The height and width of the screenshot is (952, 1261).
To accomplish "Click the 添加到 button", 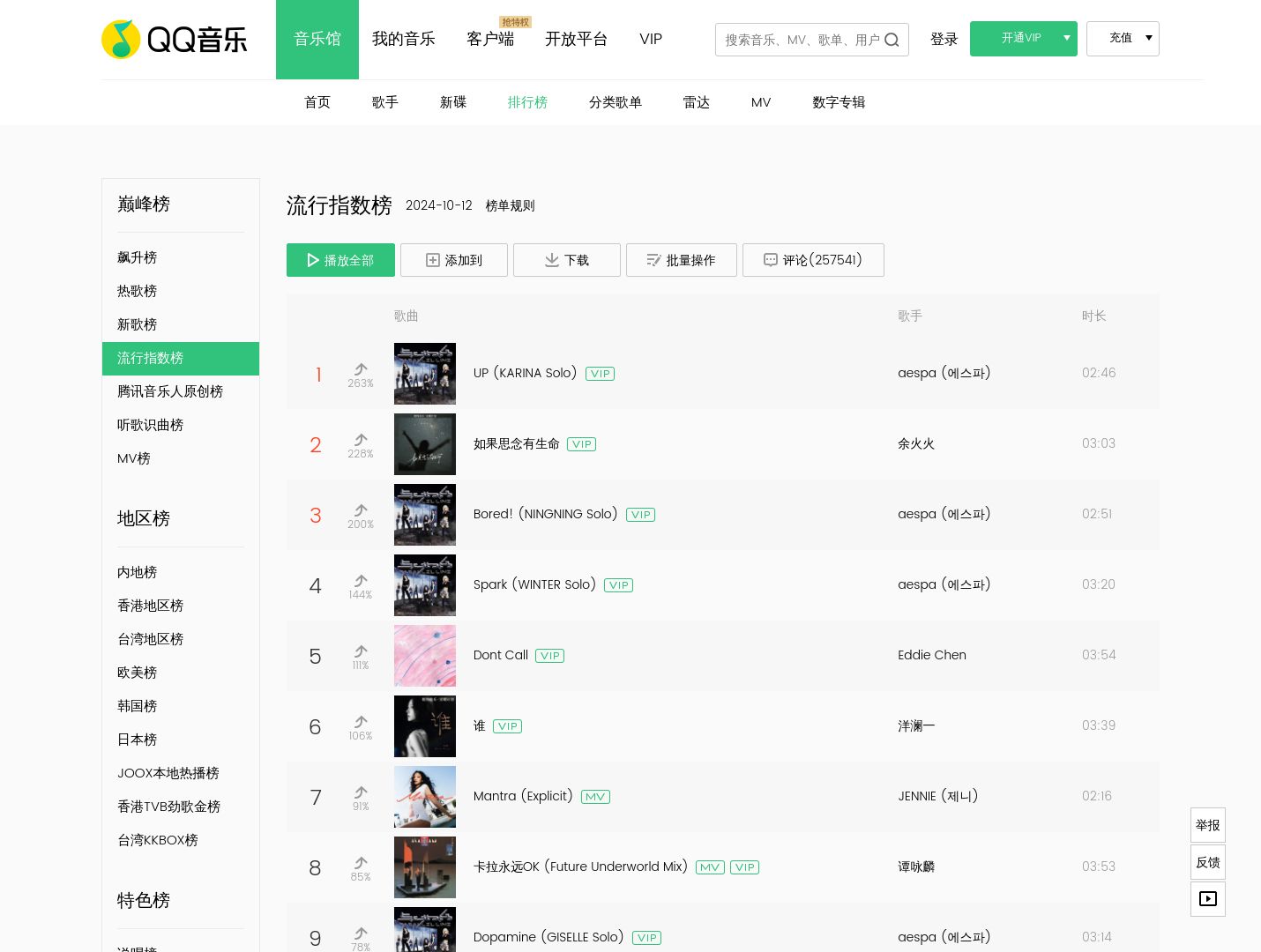I will (x=454, y=260).
